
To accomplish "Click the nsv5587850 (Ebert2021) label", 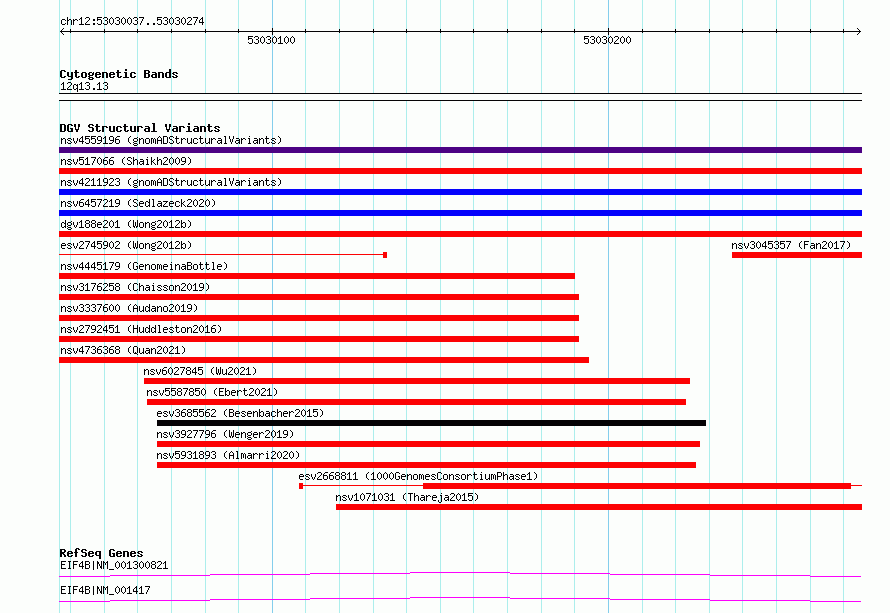I will tap(212, 392).
